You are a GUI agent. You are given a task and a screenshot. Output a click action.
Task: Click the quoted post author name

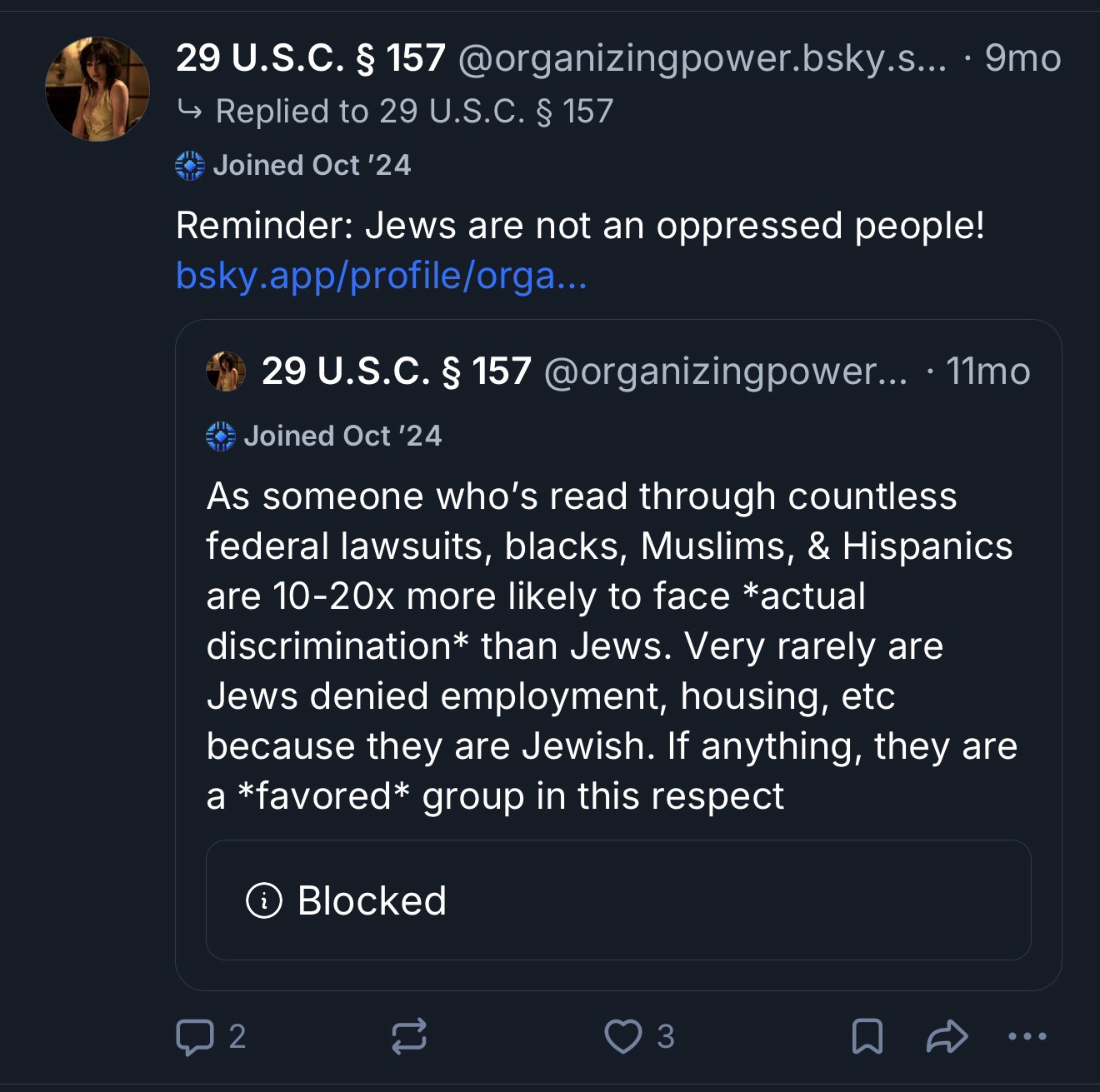[x=397, y=371]
